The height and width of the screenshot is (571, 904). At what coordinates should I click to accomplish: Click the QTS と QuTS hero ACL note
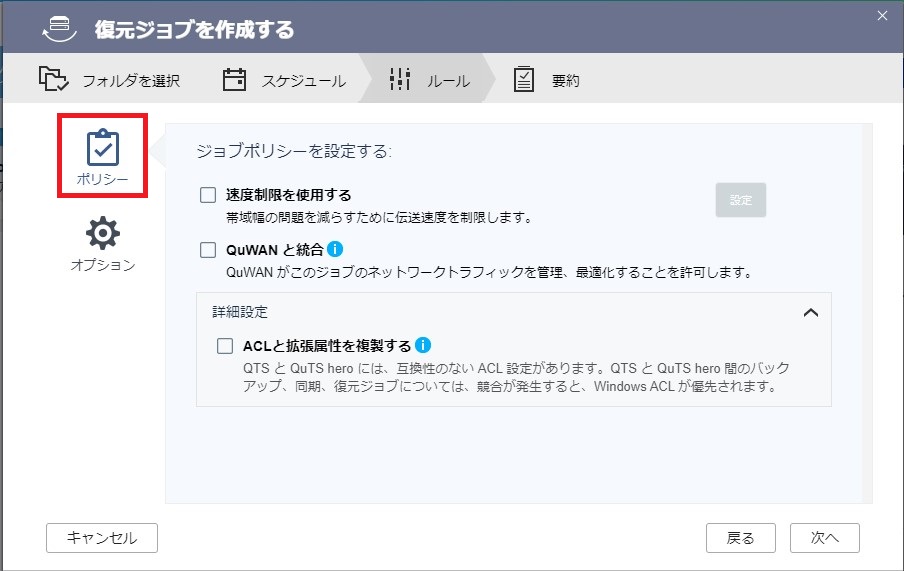tap(516, 377)
